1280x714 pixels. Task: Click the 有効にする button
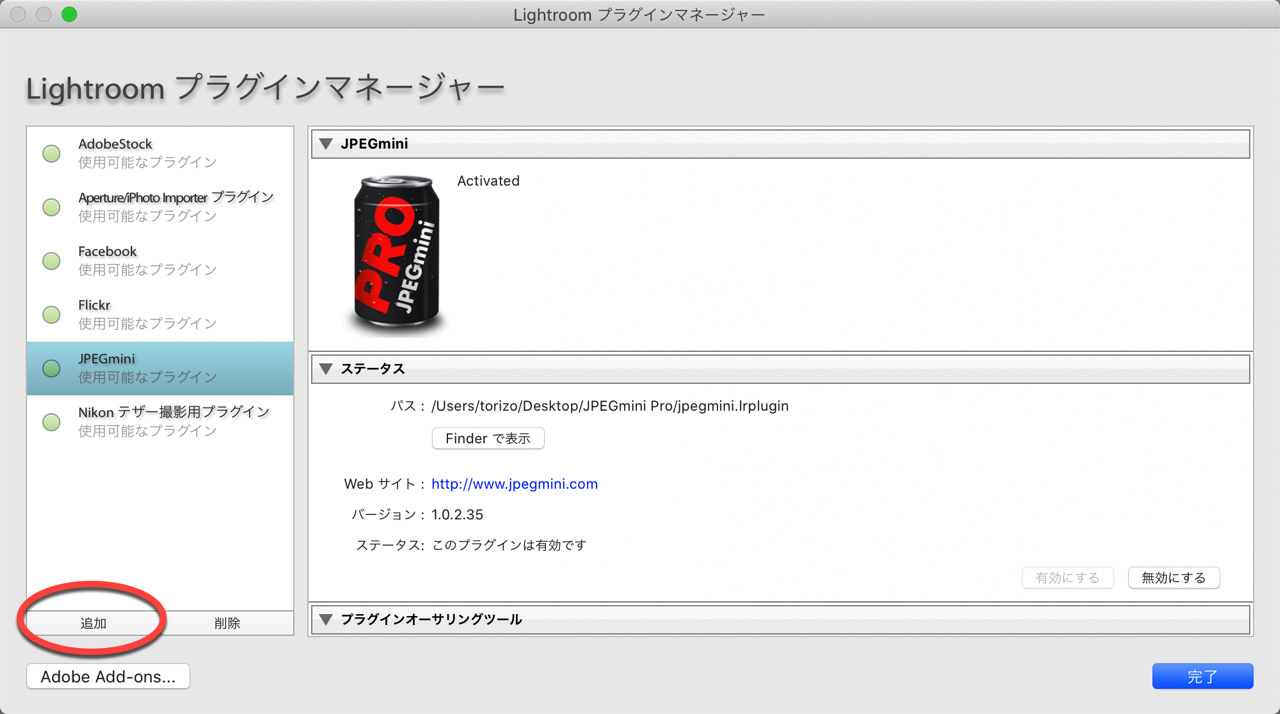[x=1067, y=578]
